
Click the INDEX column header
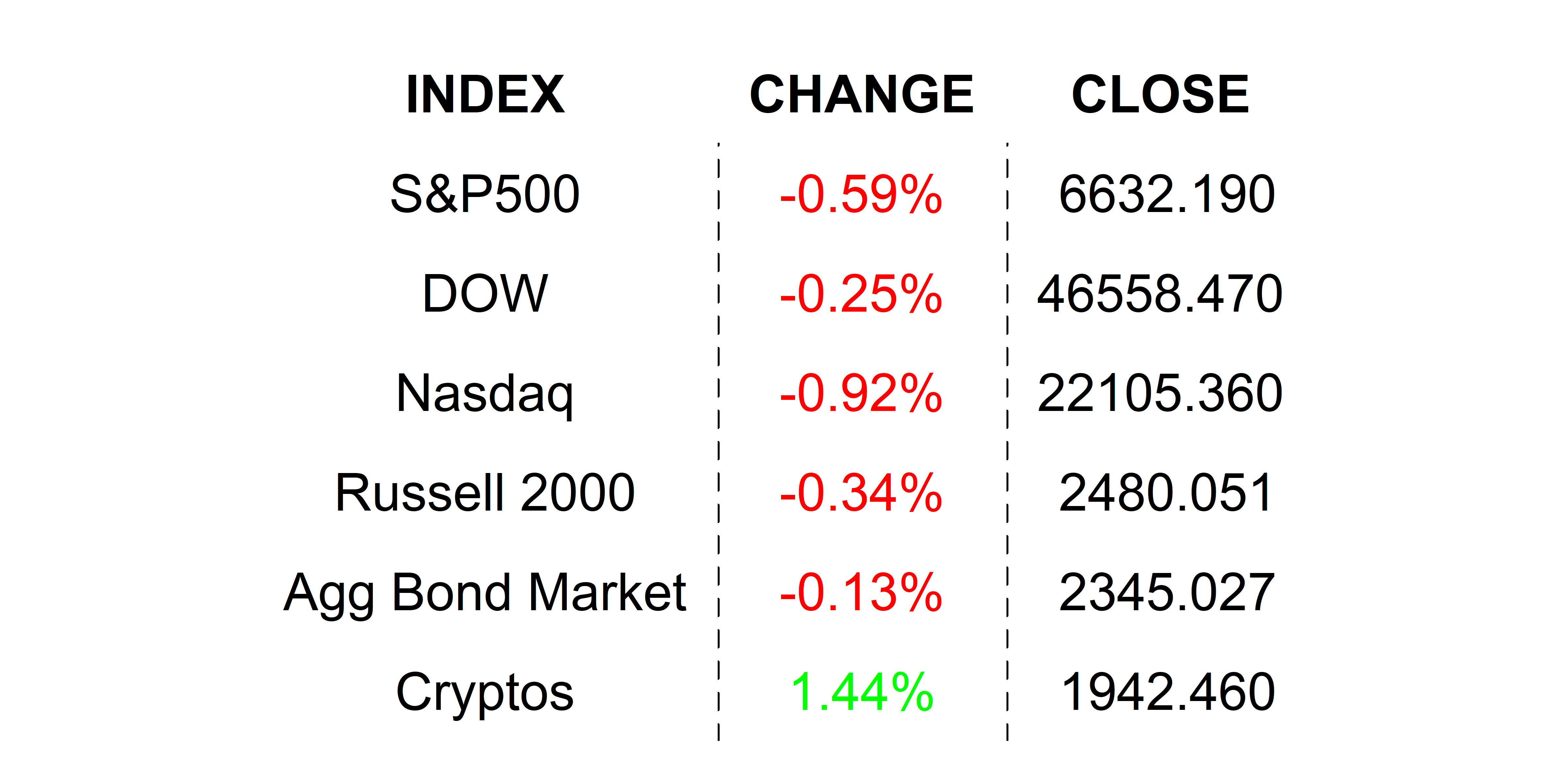click(x=485, y=94)
